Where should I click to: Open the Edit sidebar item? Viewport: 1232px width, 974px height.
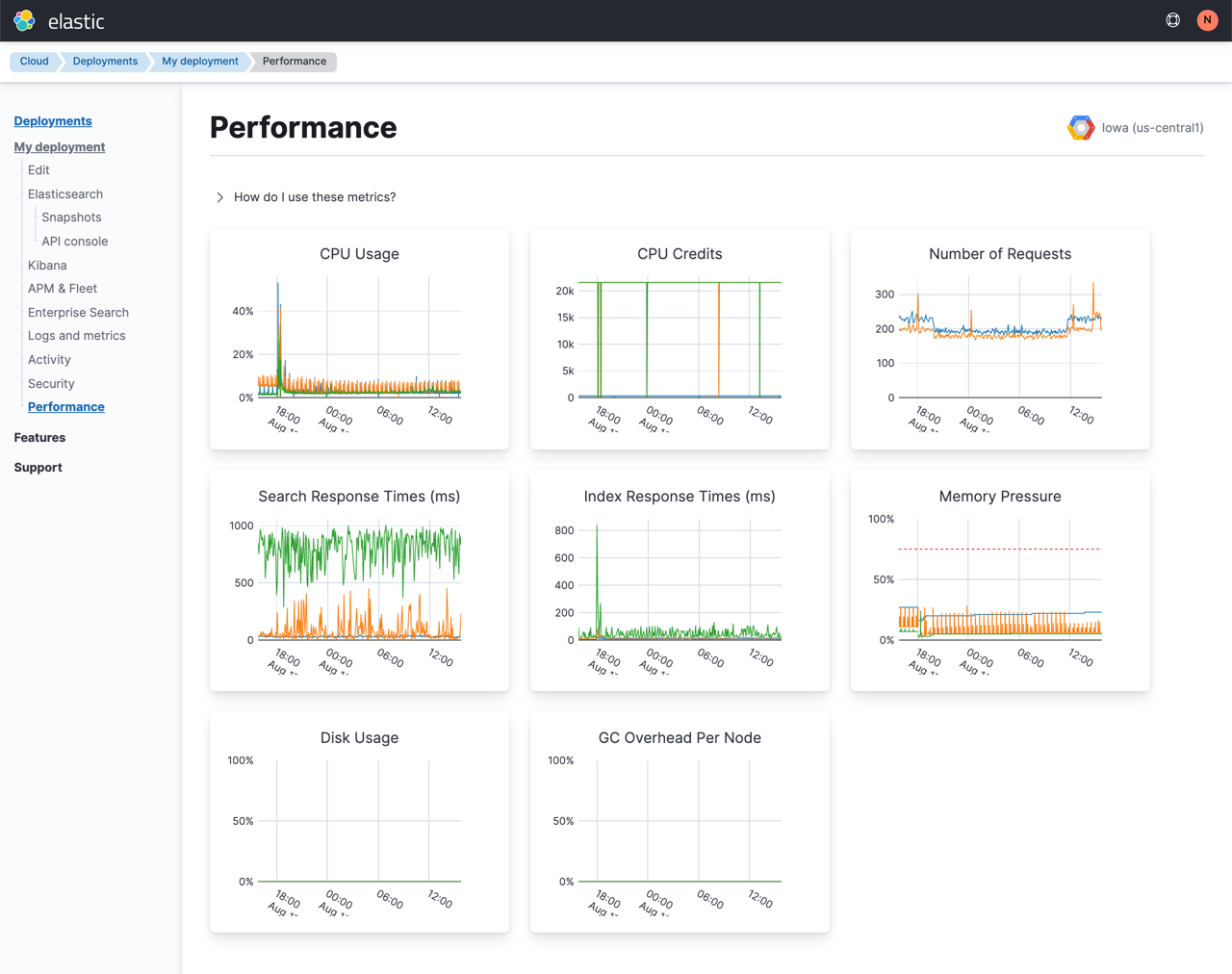(38, 170)
